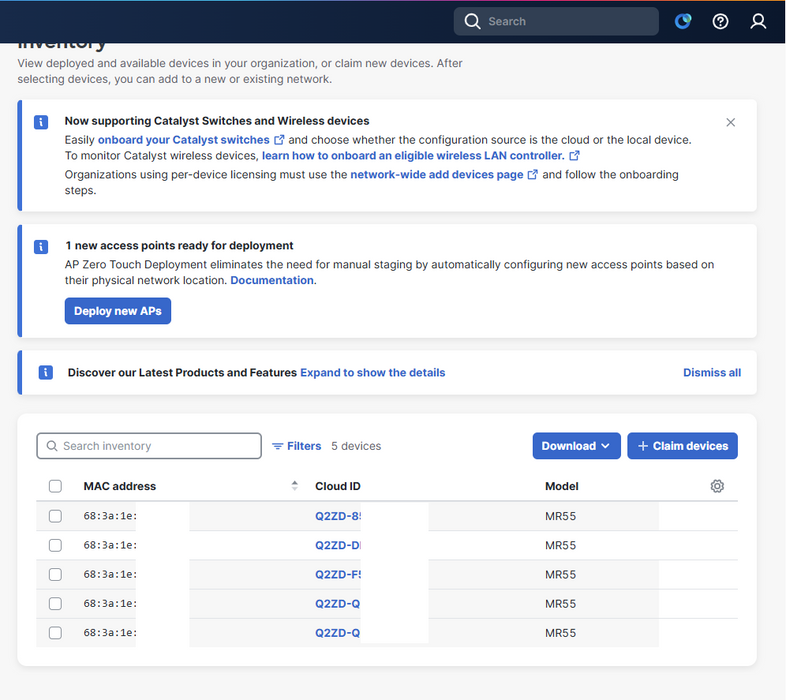Open the Documentation link
Viewport: 786px width, 700px height.
coord(272,280)
